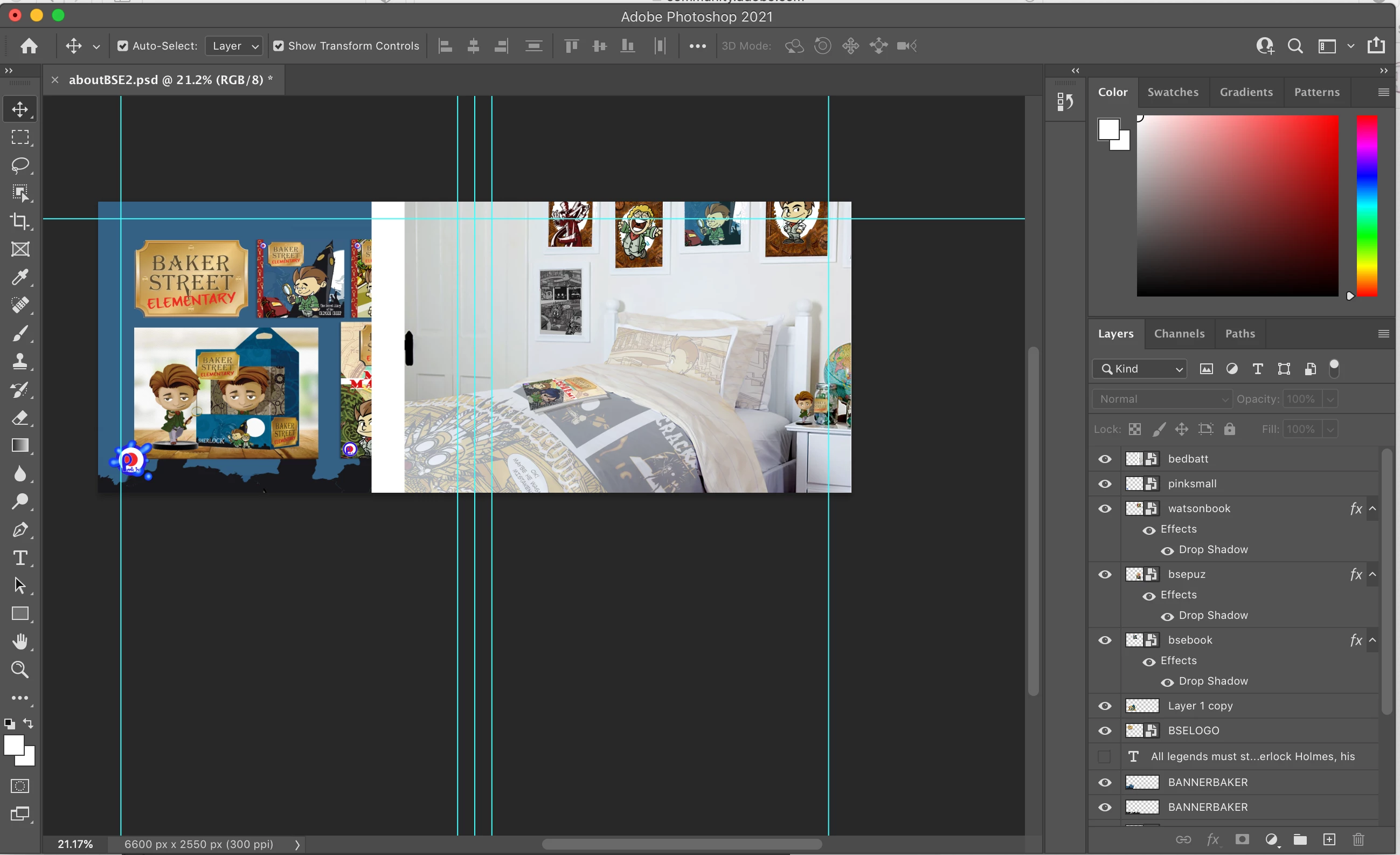Collapse the watsonbook layer effects
1400x855 pixels.
(1372, 508)
